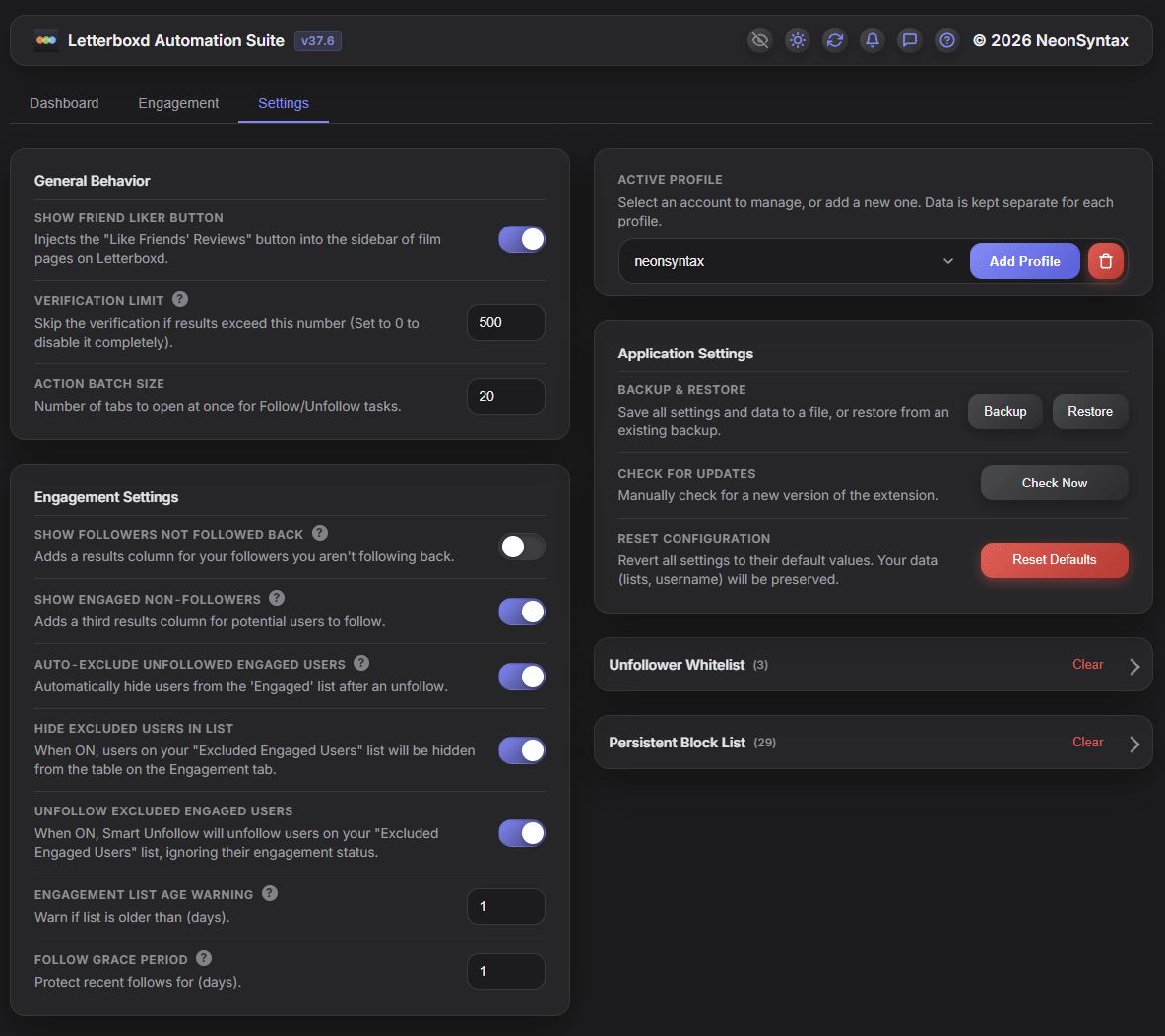Clear the Unfollower Whitelist
This screenshot has width=1165, height=1036.
(x=1088, y=665)
